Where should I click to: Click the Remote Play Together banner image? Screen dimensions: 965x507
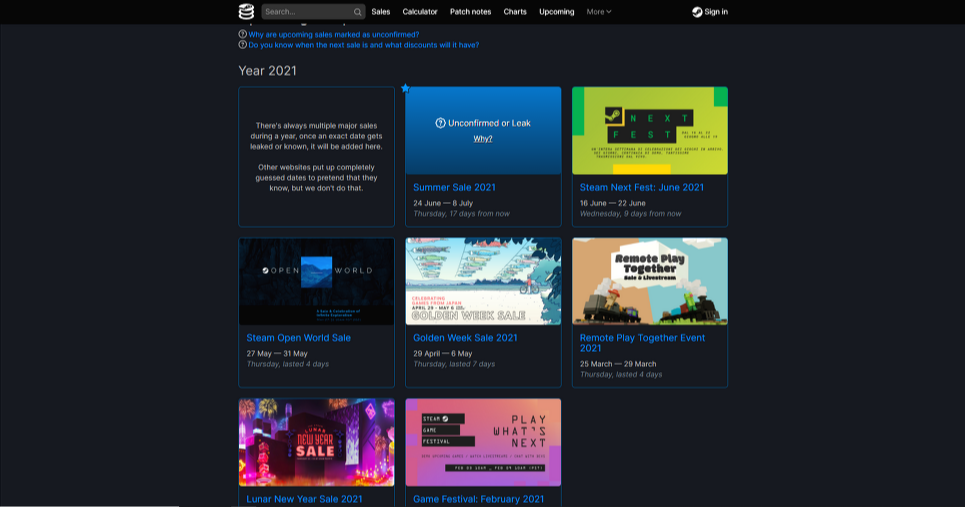(650, 281)
